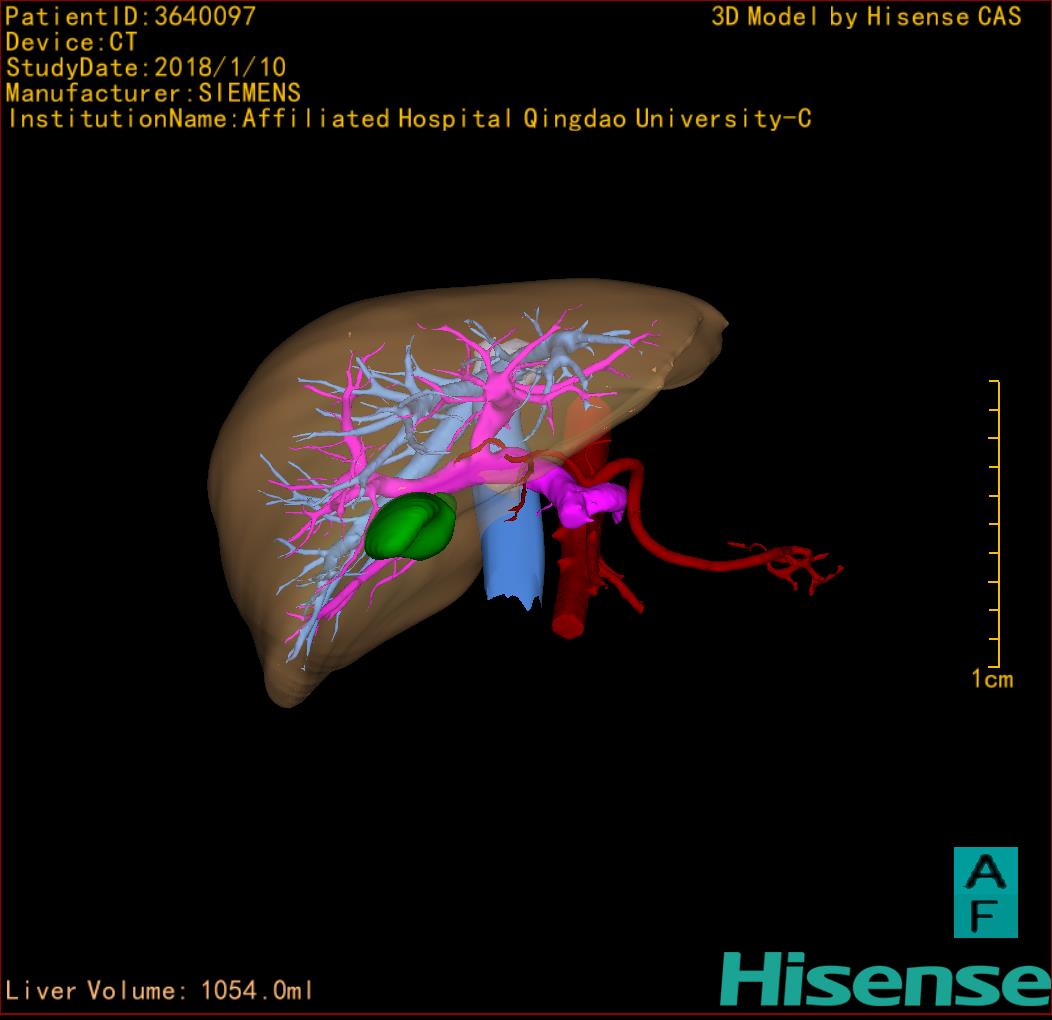This screenshot has width=1052, height=1020.
Task: Click the 1cm scale label
Action: [991, 680]
